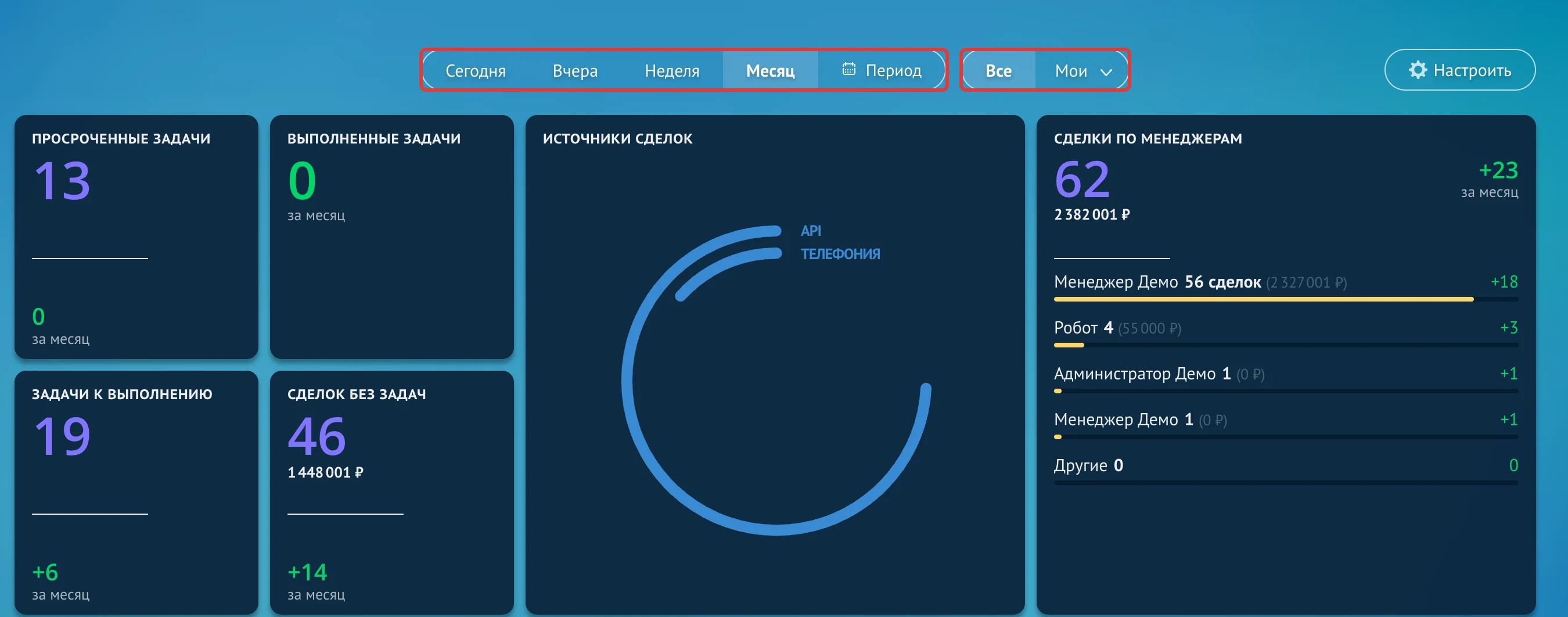Click the total 2 382 001 ₽ amount
Screen dimensions: 1568x617
coord(1092,214)
